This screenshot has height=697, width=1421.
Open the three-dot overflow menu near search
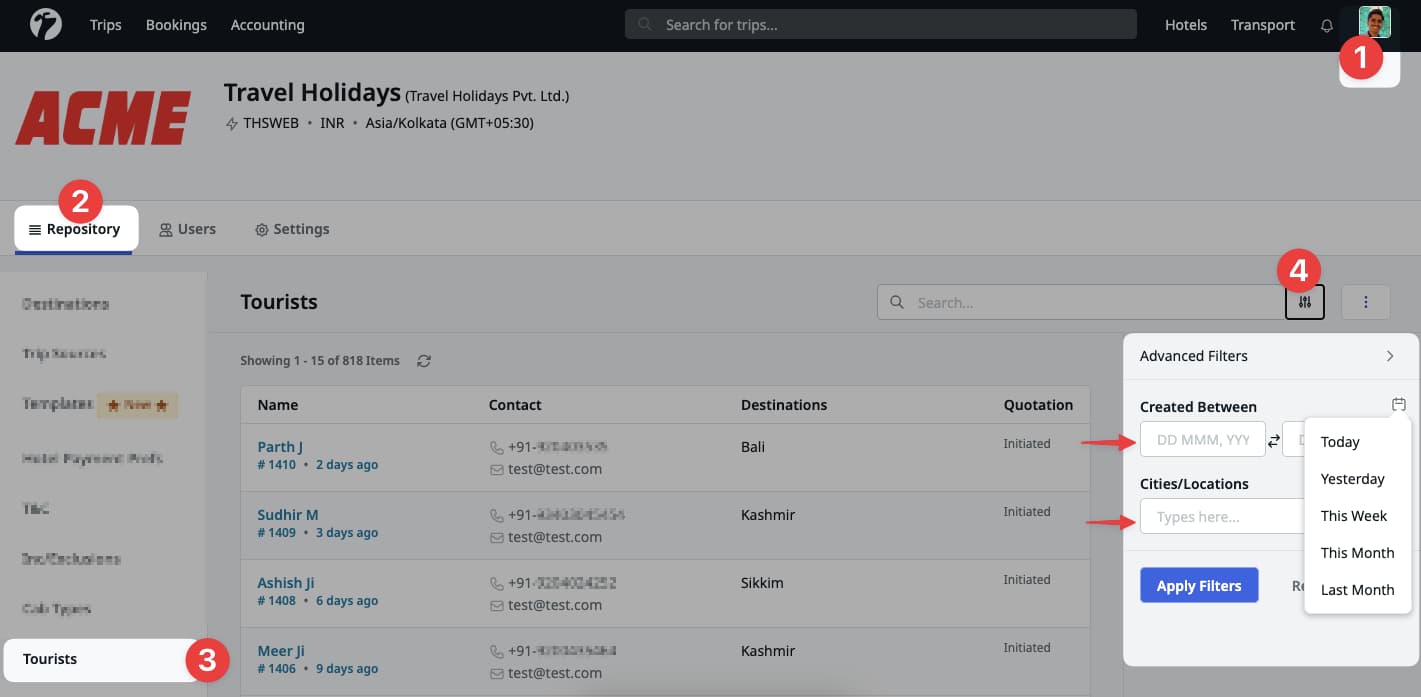click(x=1366, y=302)
